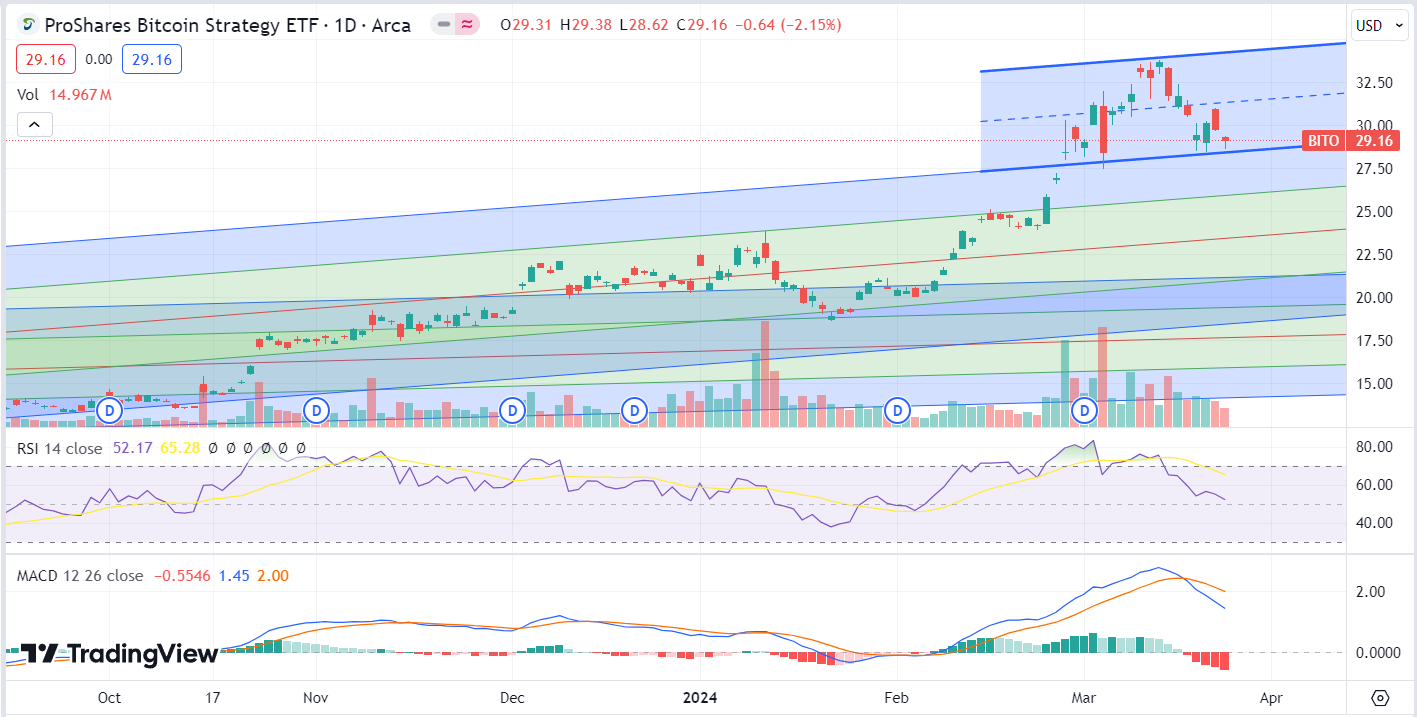
Task: Click the 0.00 spread value
Action: coord(99,59)
